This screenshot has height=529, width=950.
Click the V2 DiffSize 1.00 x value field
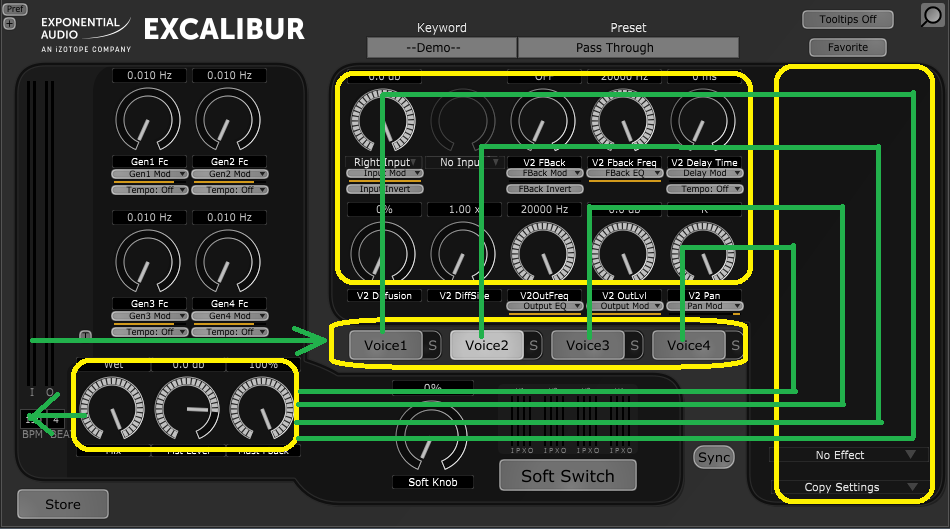pyautogui.click(x=465, y=210)
